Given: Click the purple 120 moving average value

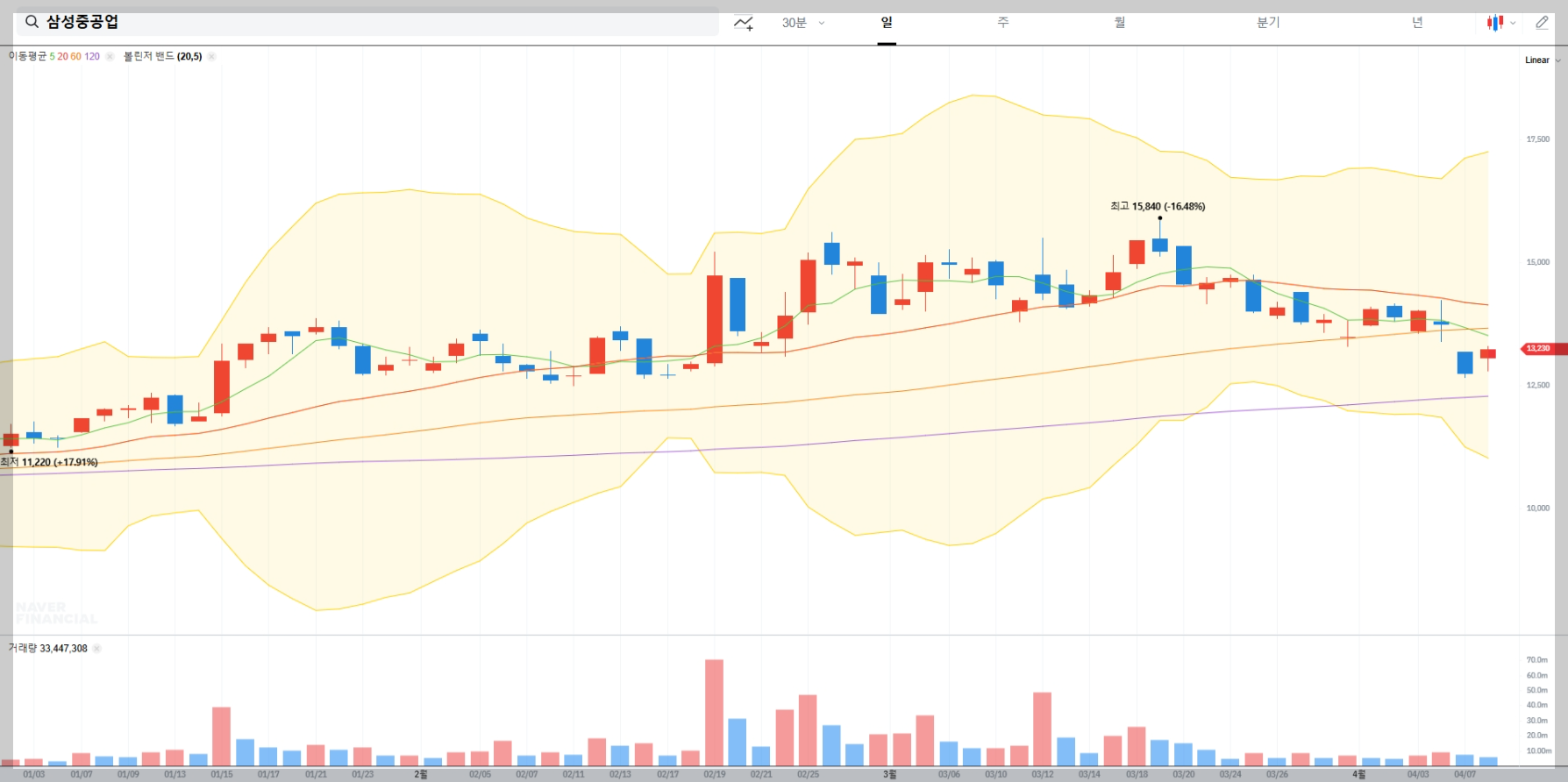Looking at the screenshot, I should (x=92, y=57).
